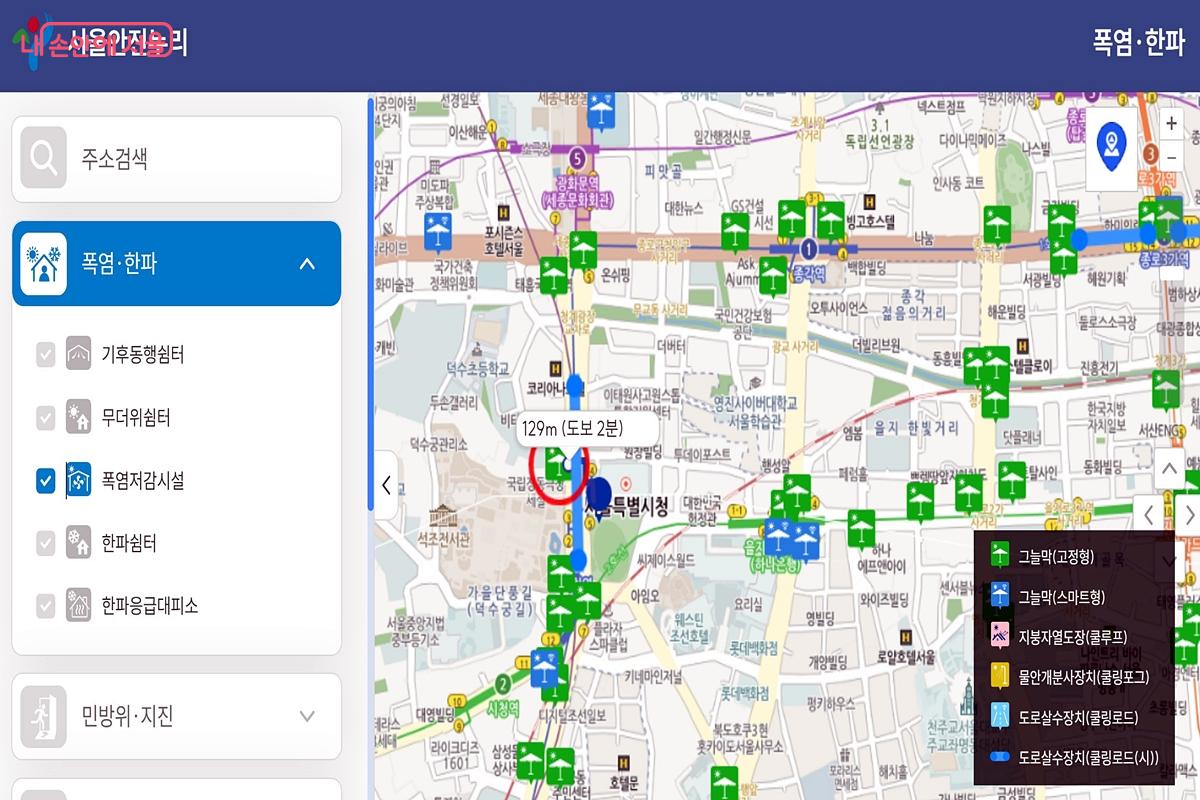
Task: Open the 서울안전누리 logo link
Action: [x=100, y=42]
